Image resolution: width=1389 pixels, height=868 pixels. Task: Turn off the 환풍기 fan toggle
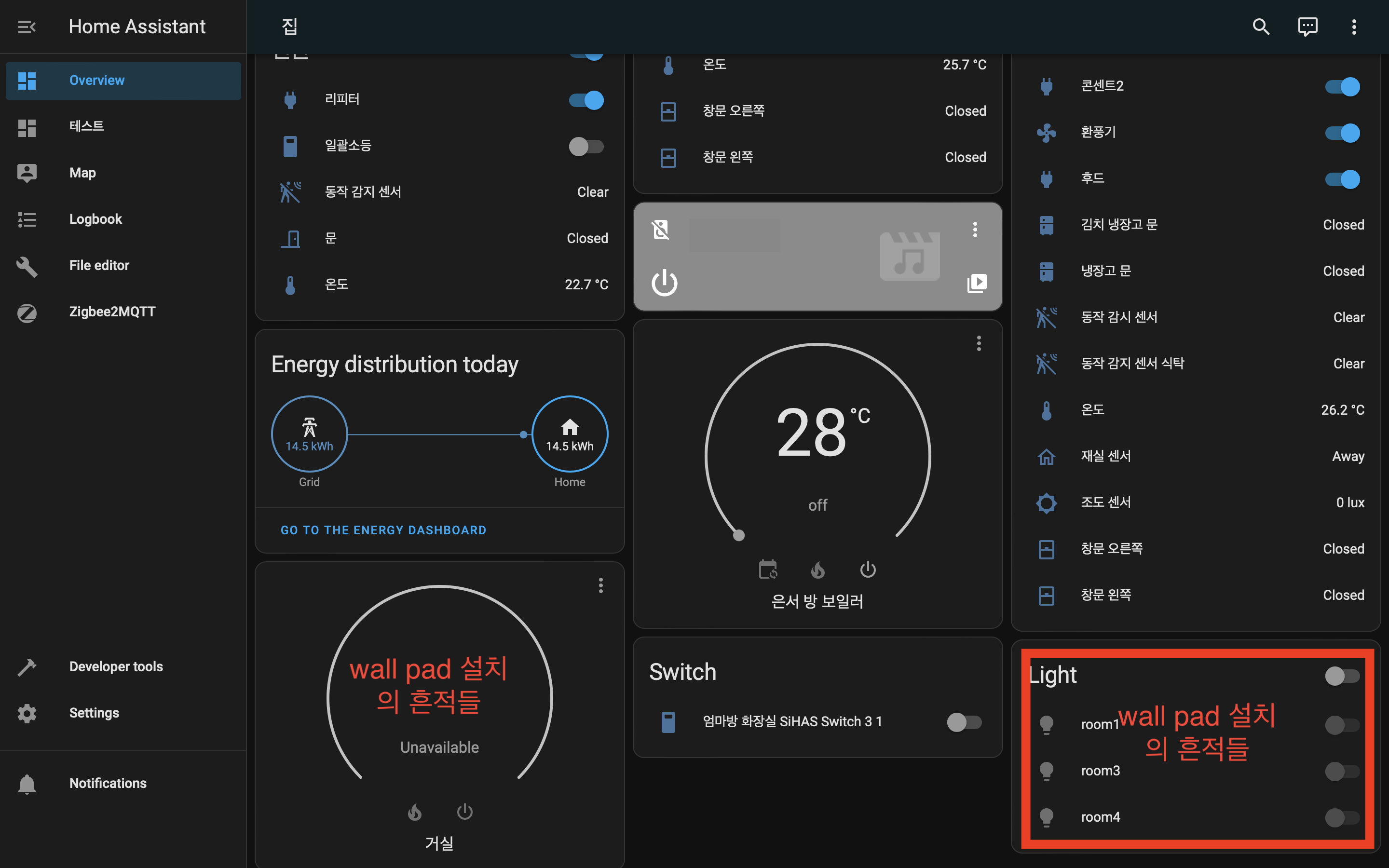(1342, 133)
